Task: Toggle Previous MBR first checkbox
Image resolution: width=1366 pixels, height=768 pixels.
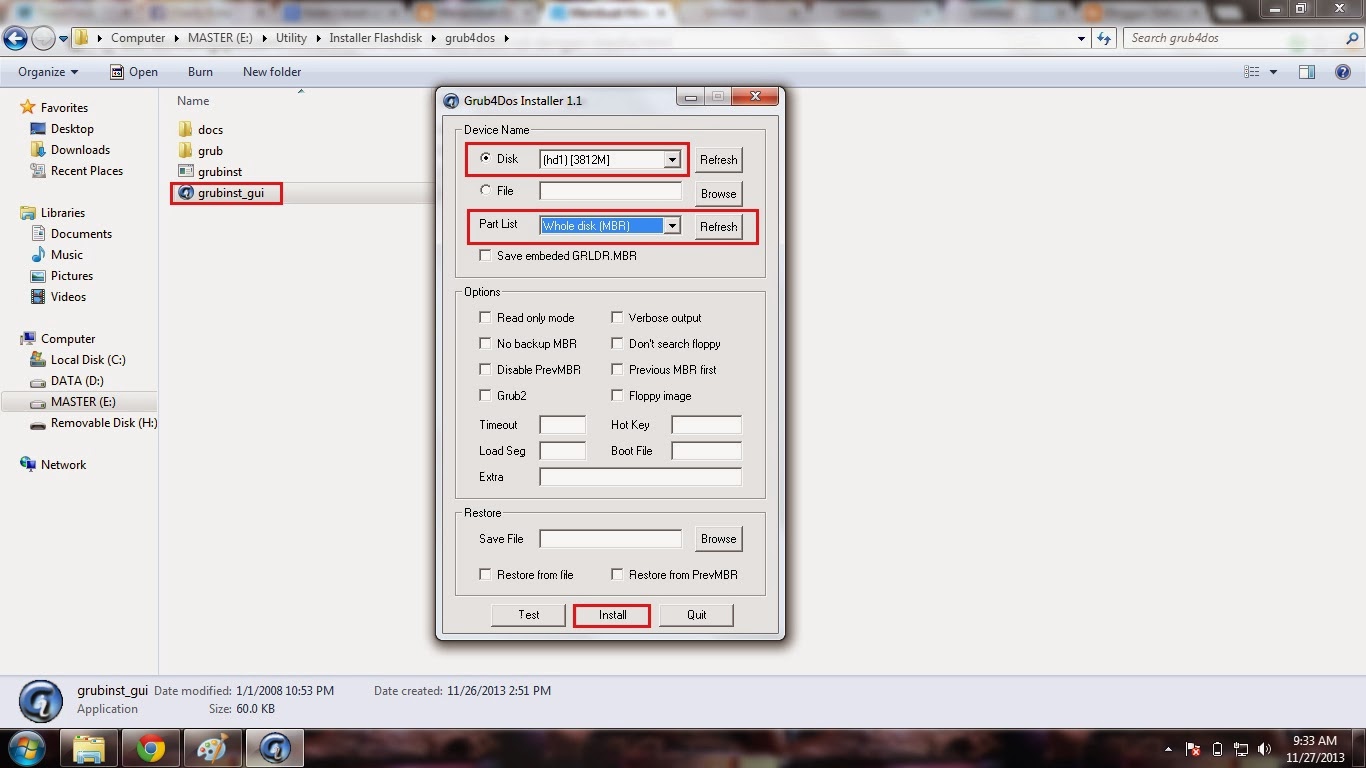Action: [x=617, y=370]
